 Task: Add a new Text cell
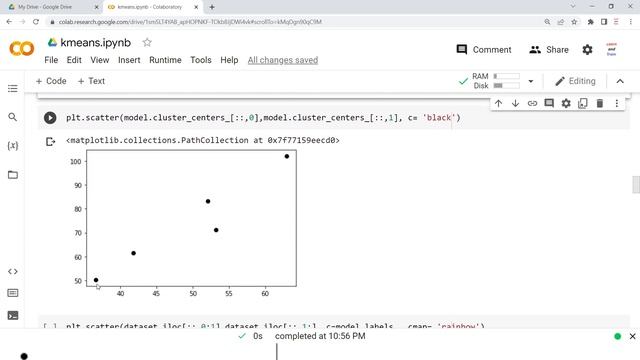[x=91, y=81]
